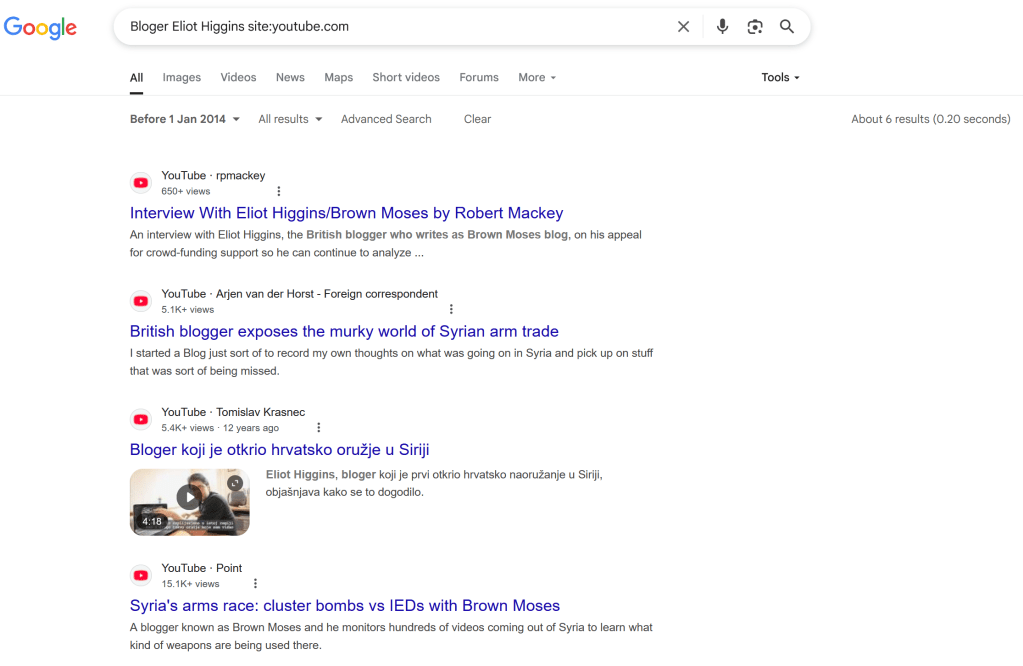The width and height of the screenshot is (1023, 666).
Task: Click YouTube favicon beside rpmackey result
Action: pos(141,183)
